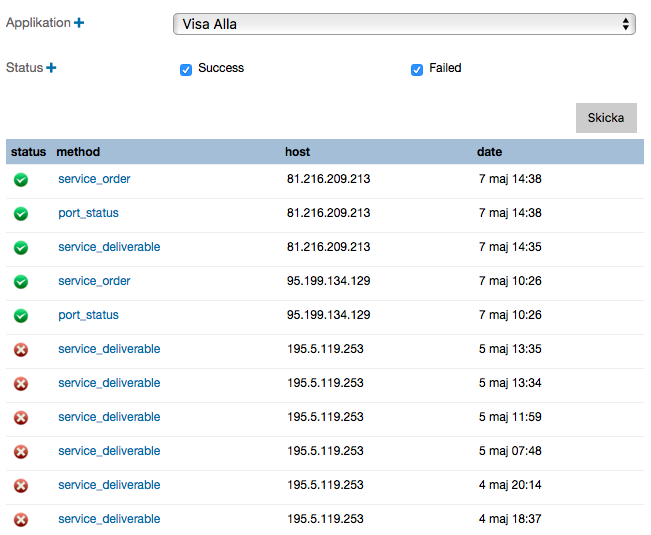Click the plus icon next to Applikation
The height and width of the screenshot is (535, 651).
(x=79, y=23)
